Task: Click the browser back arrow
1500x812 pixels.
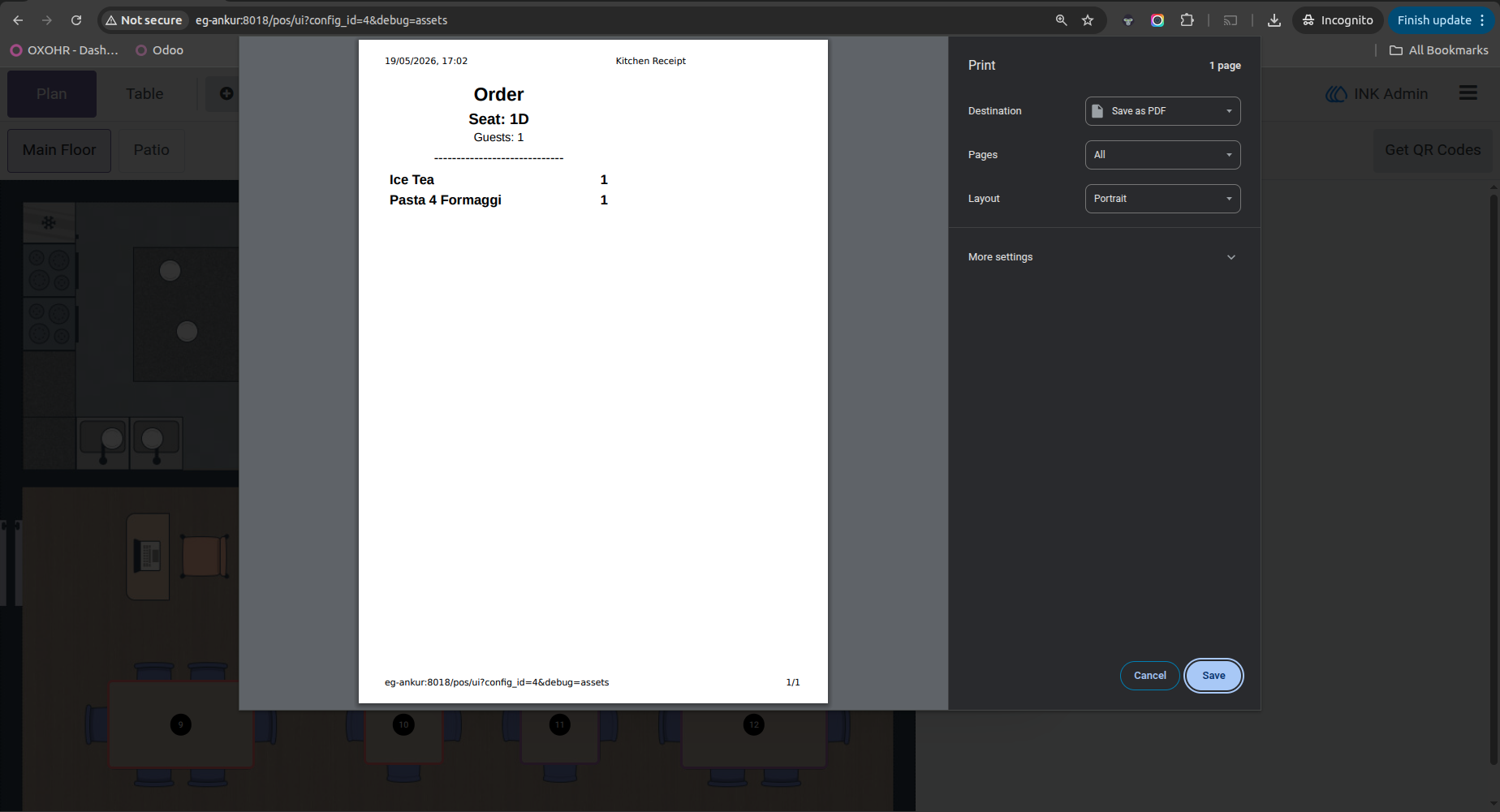Action: 18,20
